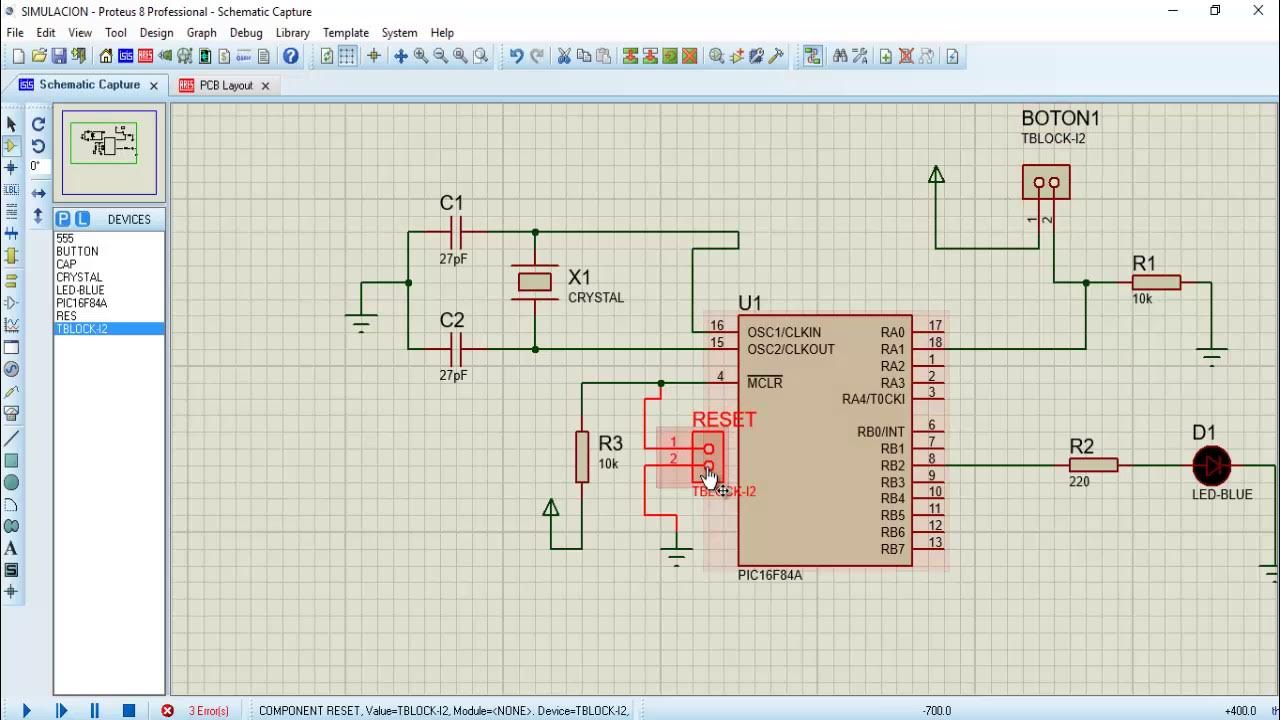Select the Component mode tool
Screen dimensions: 1280x720
11,146
